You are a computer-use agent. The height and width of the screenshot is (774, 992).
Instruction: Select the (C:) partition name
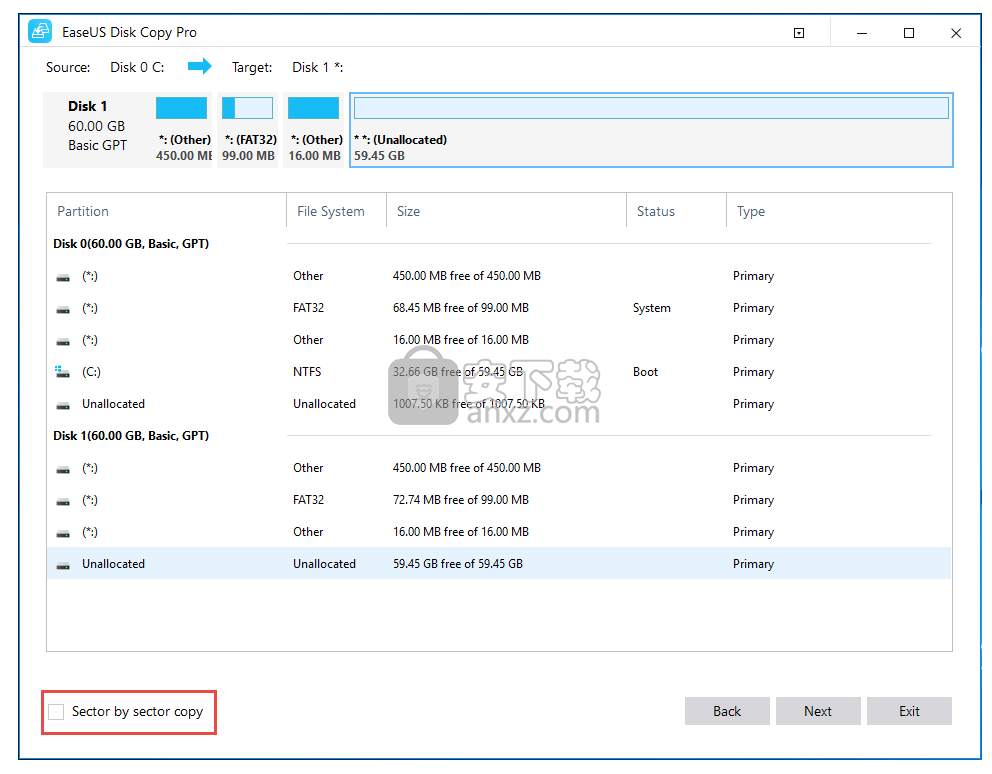coord(91,372)
